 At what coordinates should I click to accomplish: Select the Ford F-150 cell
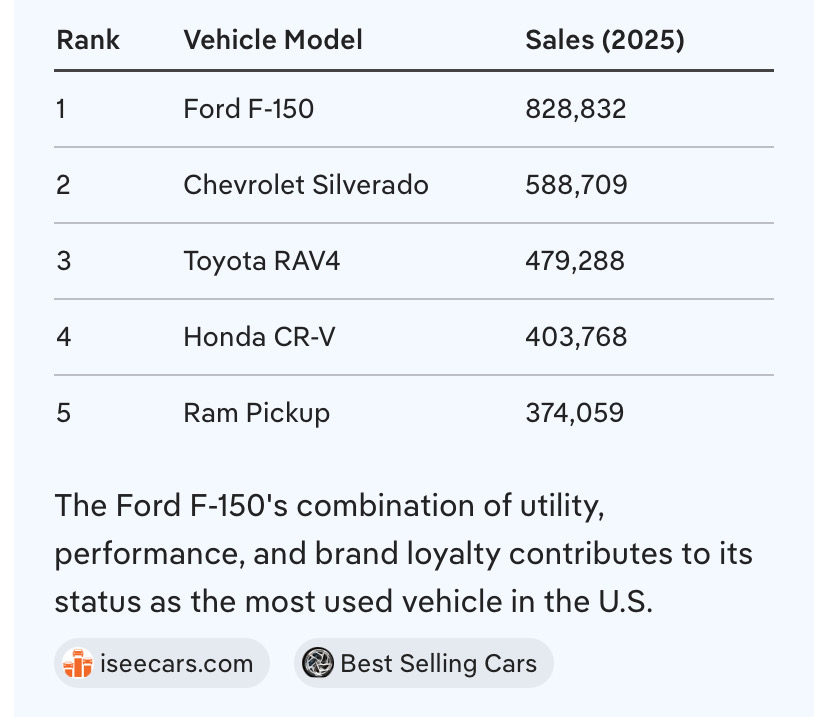click(249, 109)
